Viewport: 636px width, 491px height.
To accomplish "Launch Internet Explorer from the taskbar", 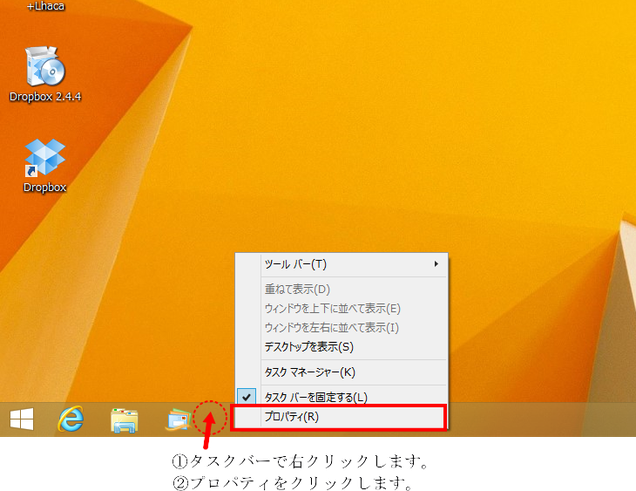I will tap(71, 419).
